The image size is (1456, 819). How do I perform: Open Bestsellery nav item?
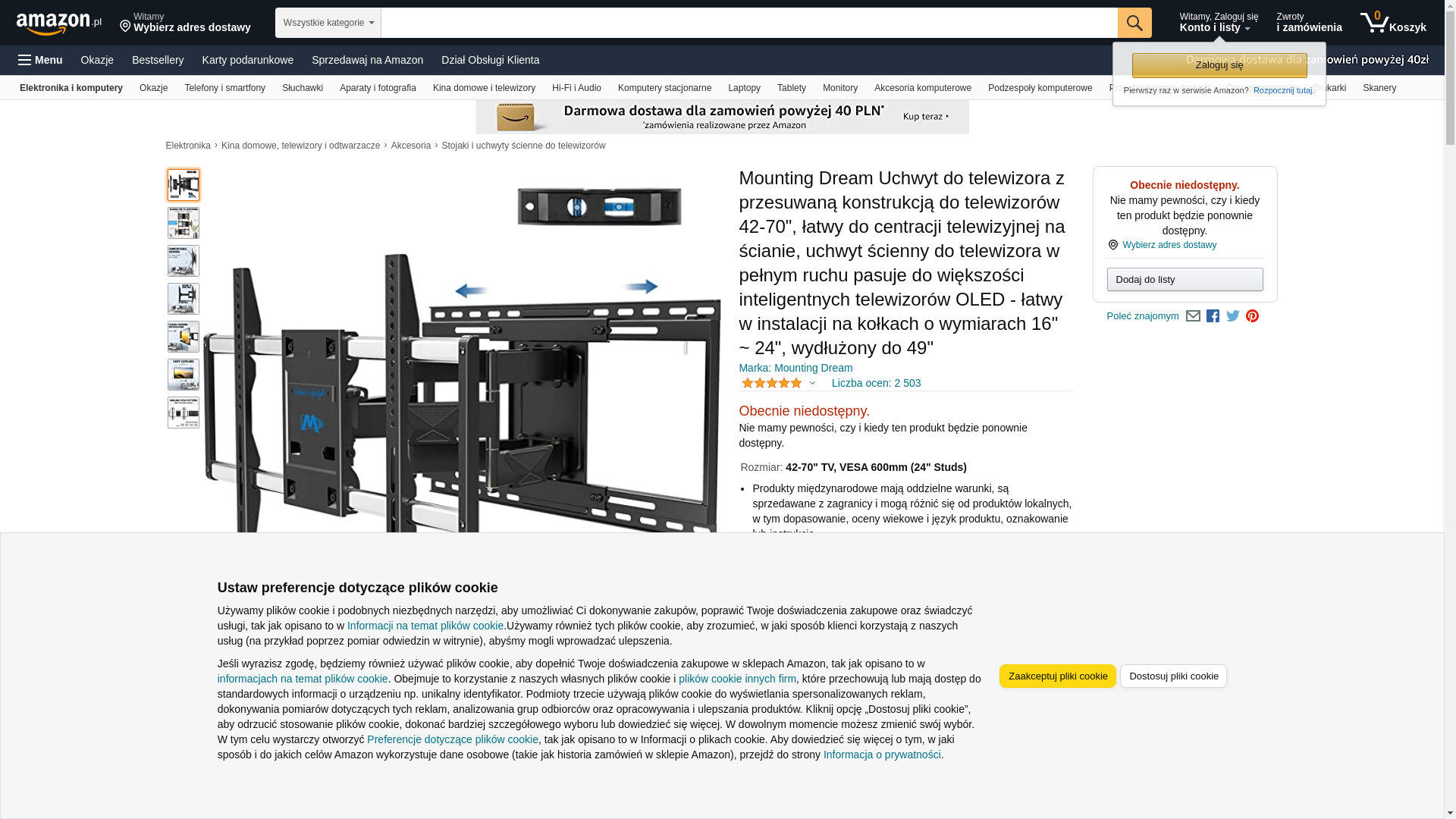[158, 60]
